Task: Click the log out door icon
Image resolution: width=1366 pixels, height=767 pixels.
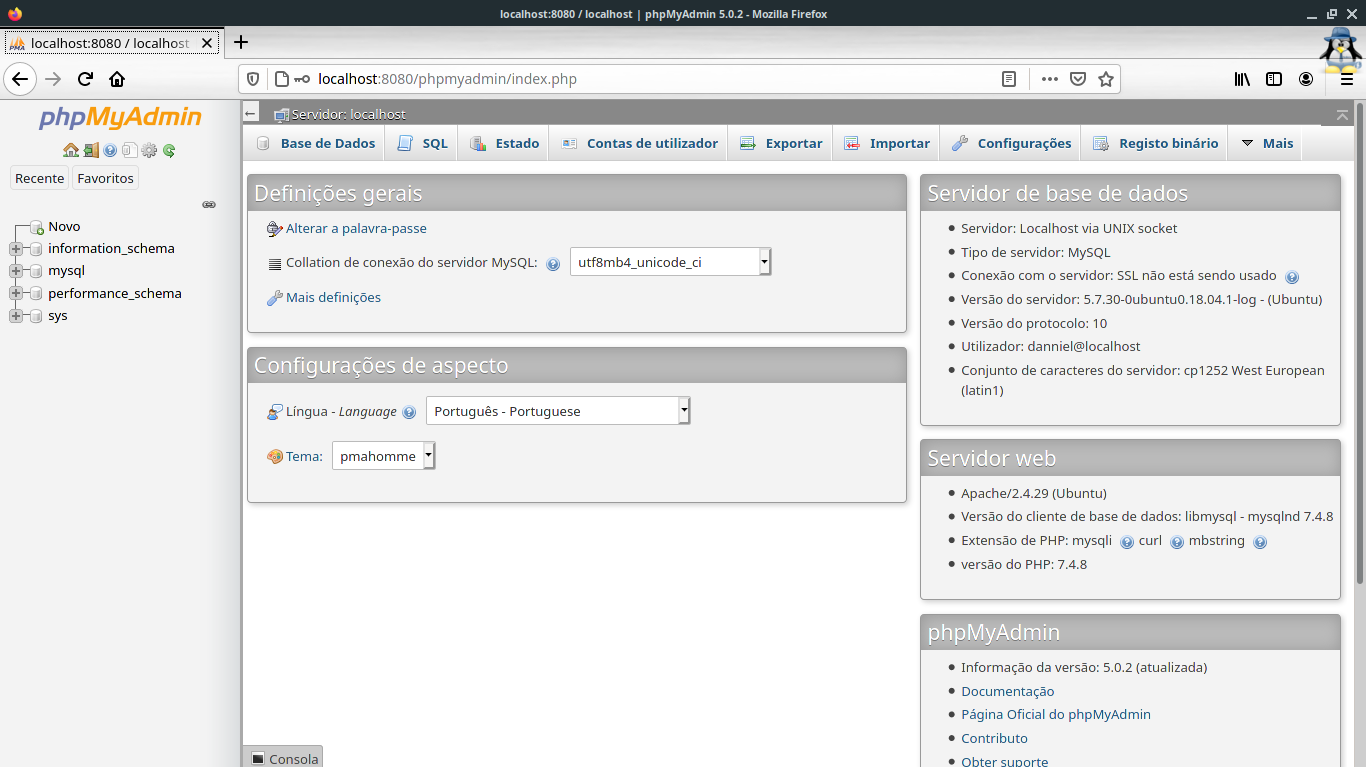Action: pyautogui.click(x=91, y=151)
